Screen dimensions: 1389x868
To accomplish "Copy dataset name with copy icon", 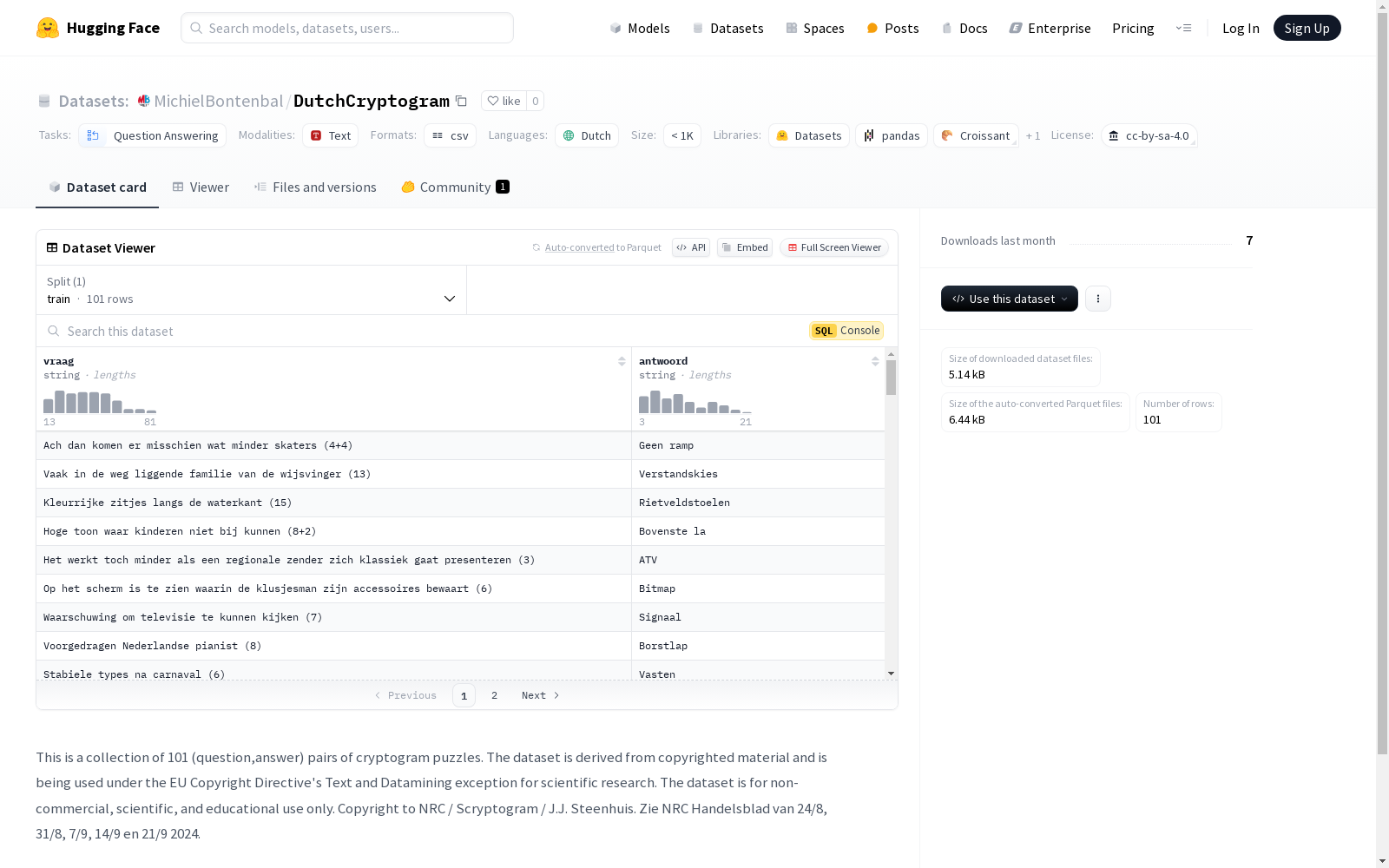I will [461, 102].
